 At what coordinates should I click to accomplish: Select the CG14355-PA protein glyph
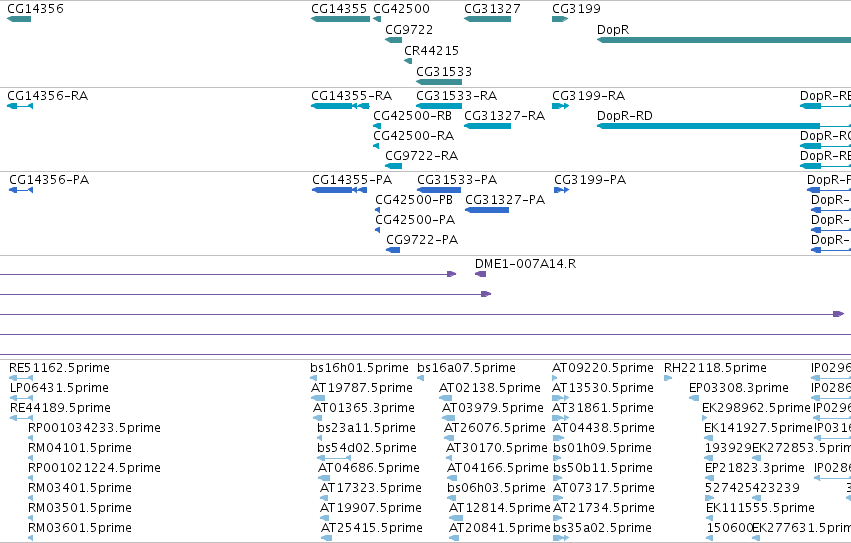(x=340, y=190)
